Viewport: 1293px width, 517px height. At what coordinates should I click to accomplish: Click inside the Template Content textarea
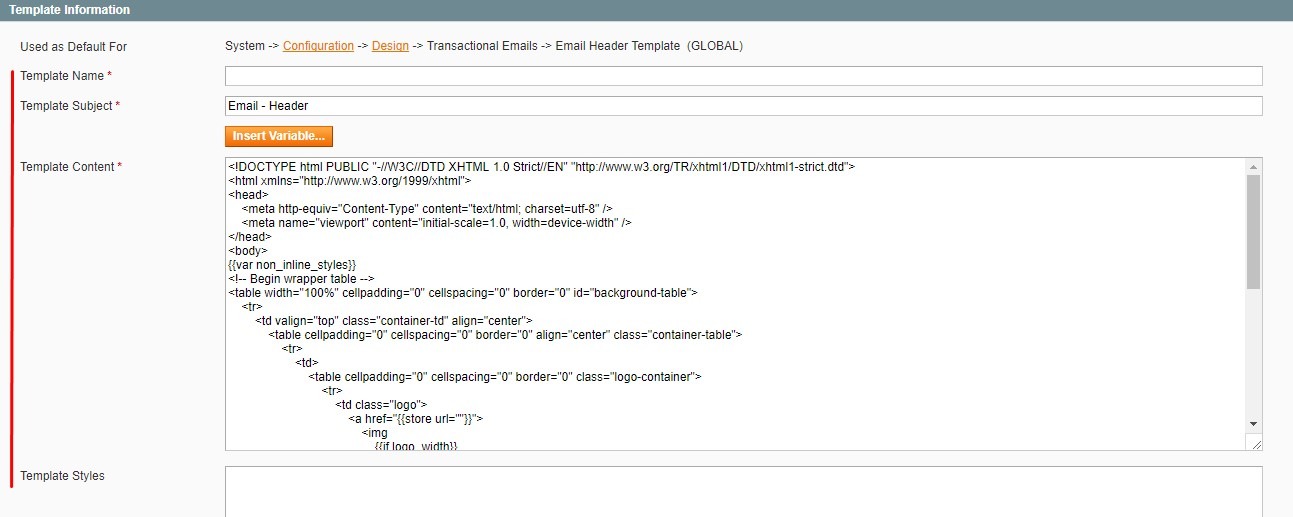coord(735,304)
